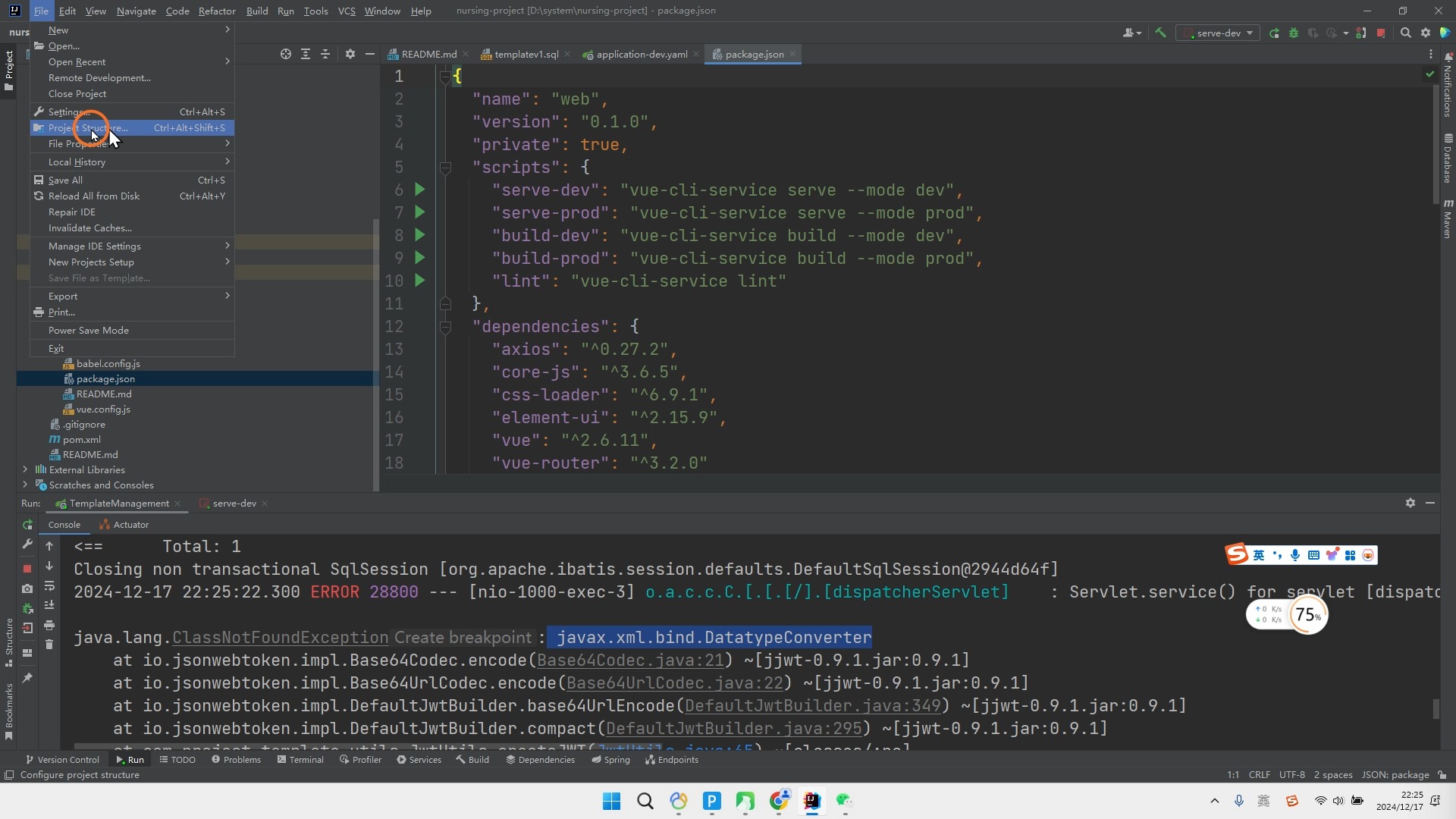
Task: Click the 75% progress circle overlay
Action: (1307, 615)
